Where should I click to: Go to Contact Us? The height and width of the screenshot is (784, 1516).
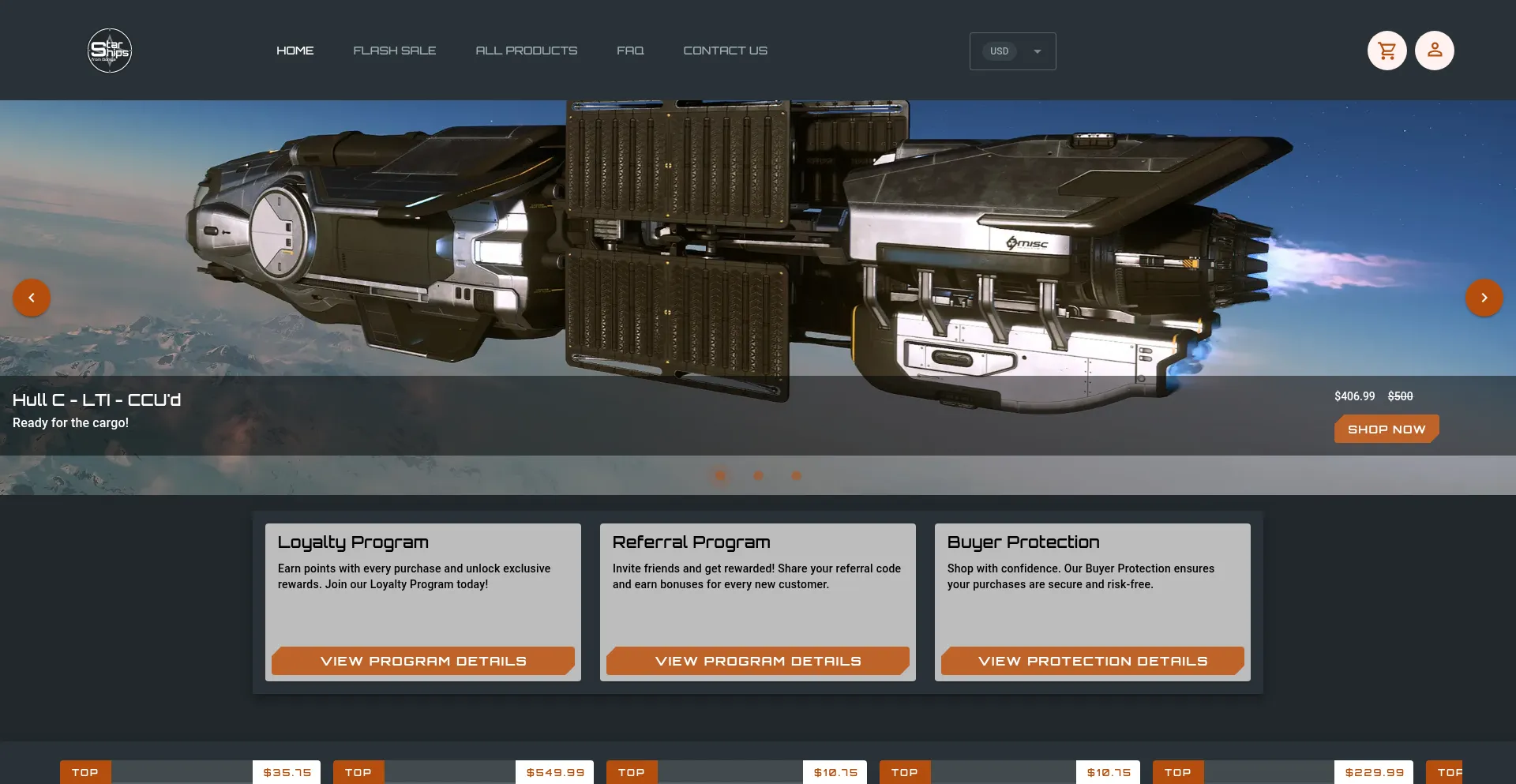725,51
